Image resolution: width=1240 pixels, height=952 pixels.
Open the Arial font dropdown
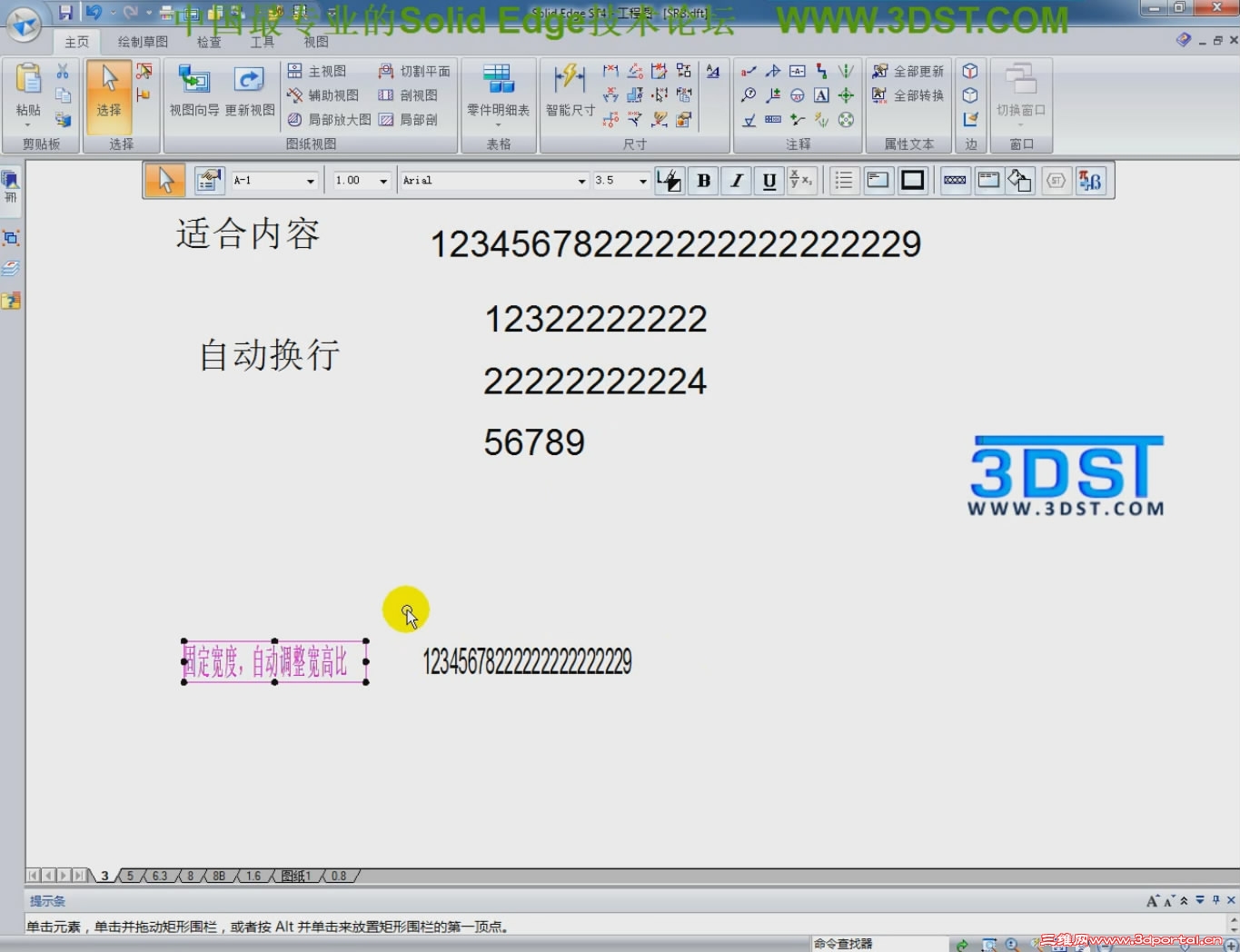(x=581, y=181)
